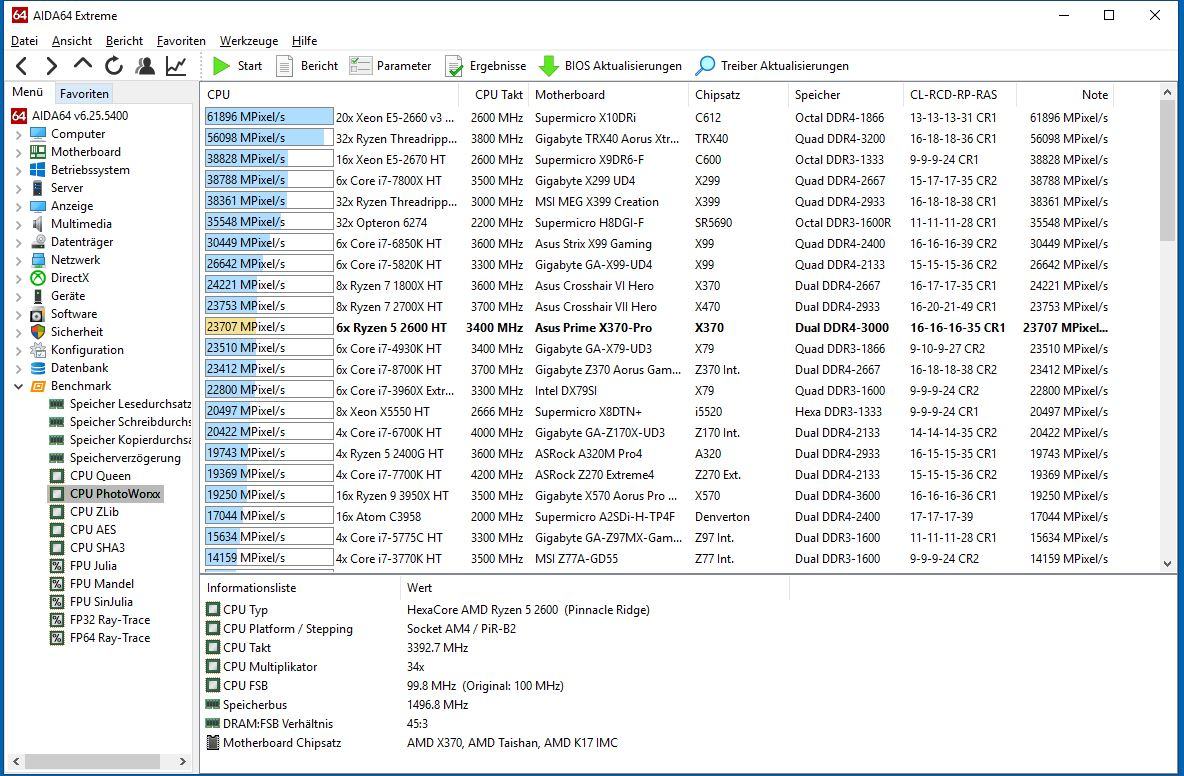Image resolution: width=1184 pixels, height=776 pixels.
Task: Select the Geräte icon in tree
Action: 38,296
